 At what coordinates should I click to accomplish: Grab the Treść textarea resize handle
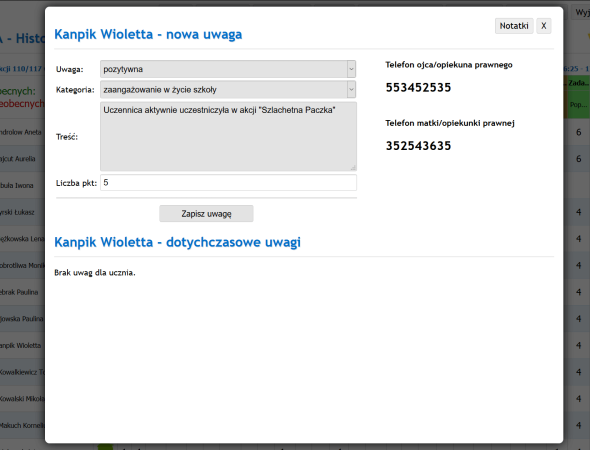pyautogui.click(x=353, y=168)
